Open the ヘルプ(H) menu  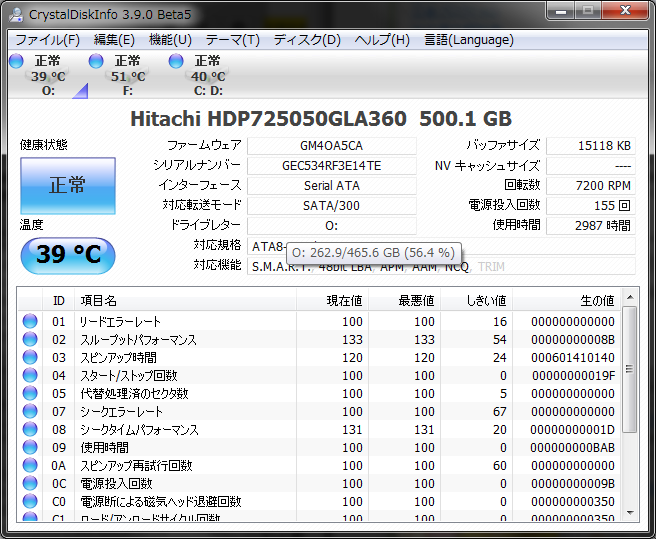tap(382, 40)
